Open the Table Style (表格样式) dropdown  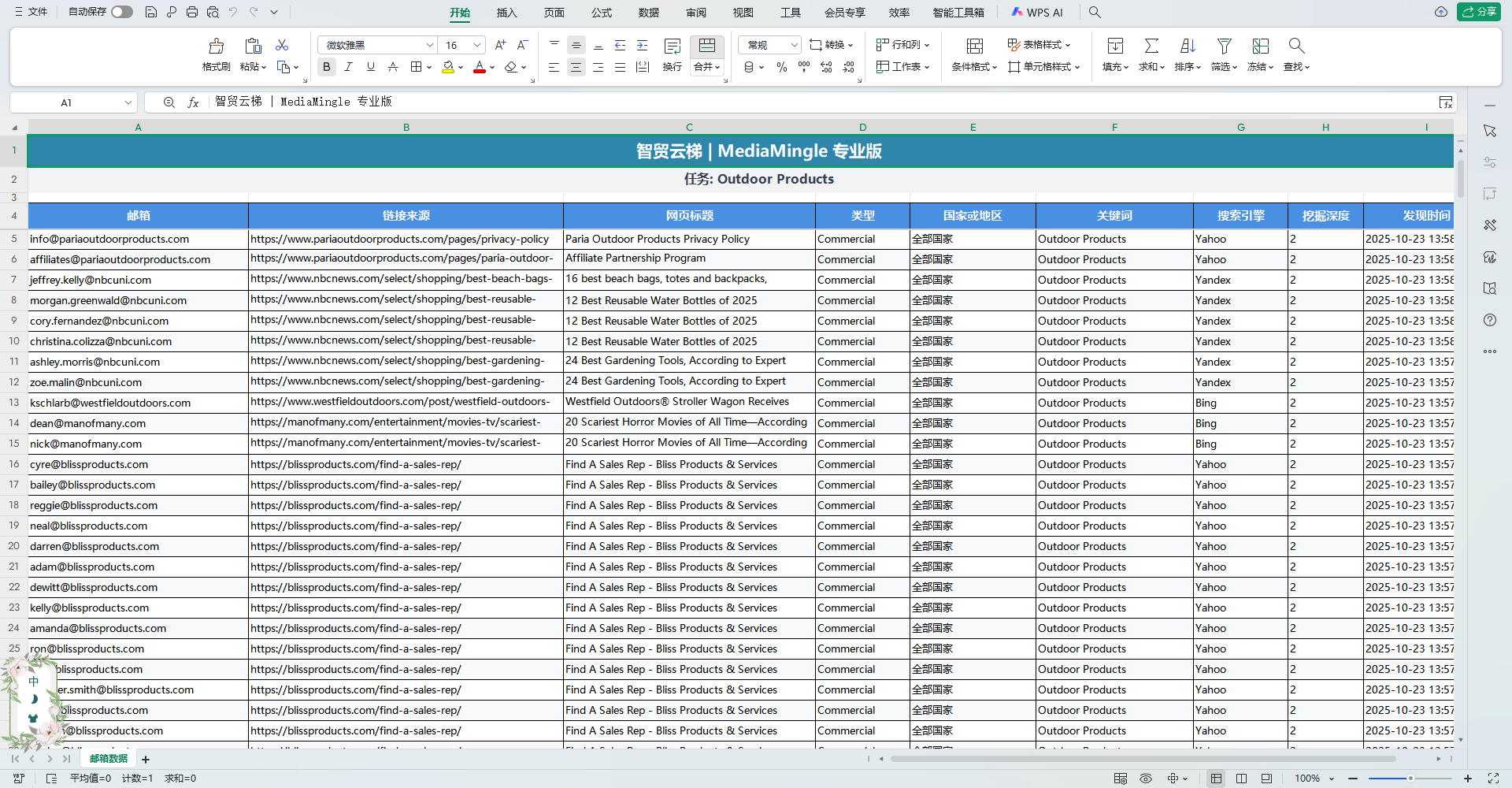pyautogui.click(x=1039, y=45)
